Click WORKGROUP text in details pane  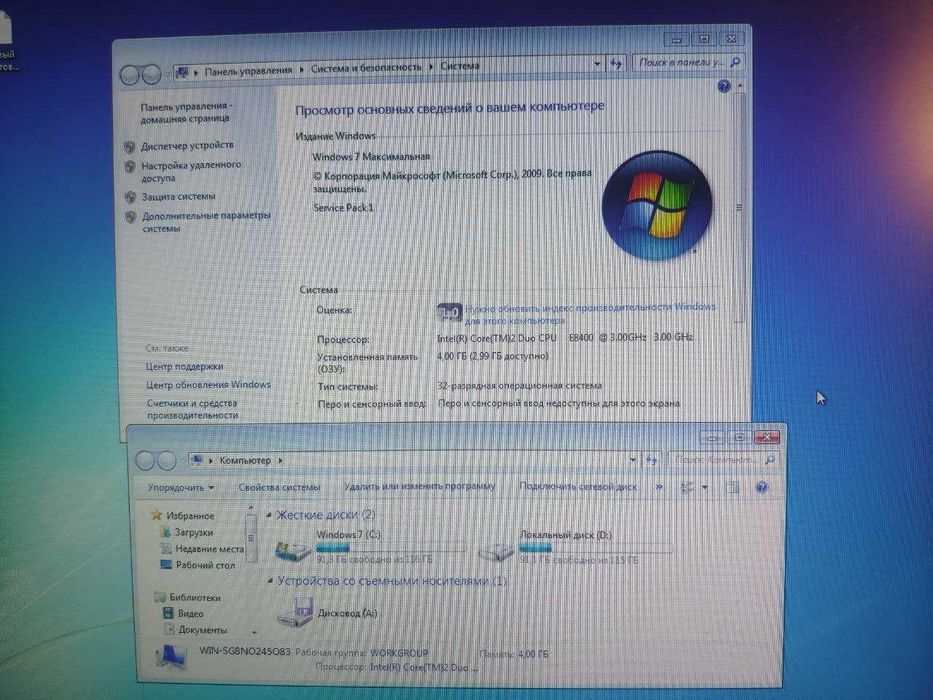[x=399, y=652]
